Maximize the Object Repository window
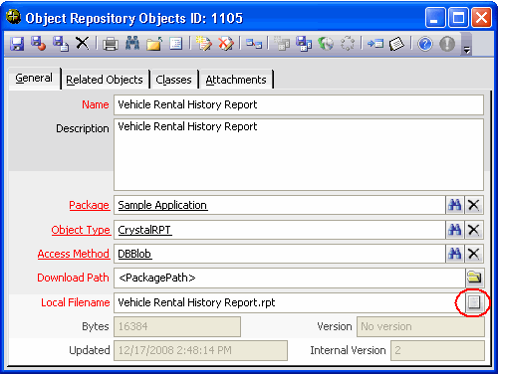528x377 pixels. 458,18
